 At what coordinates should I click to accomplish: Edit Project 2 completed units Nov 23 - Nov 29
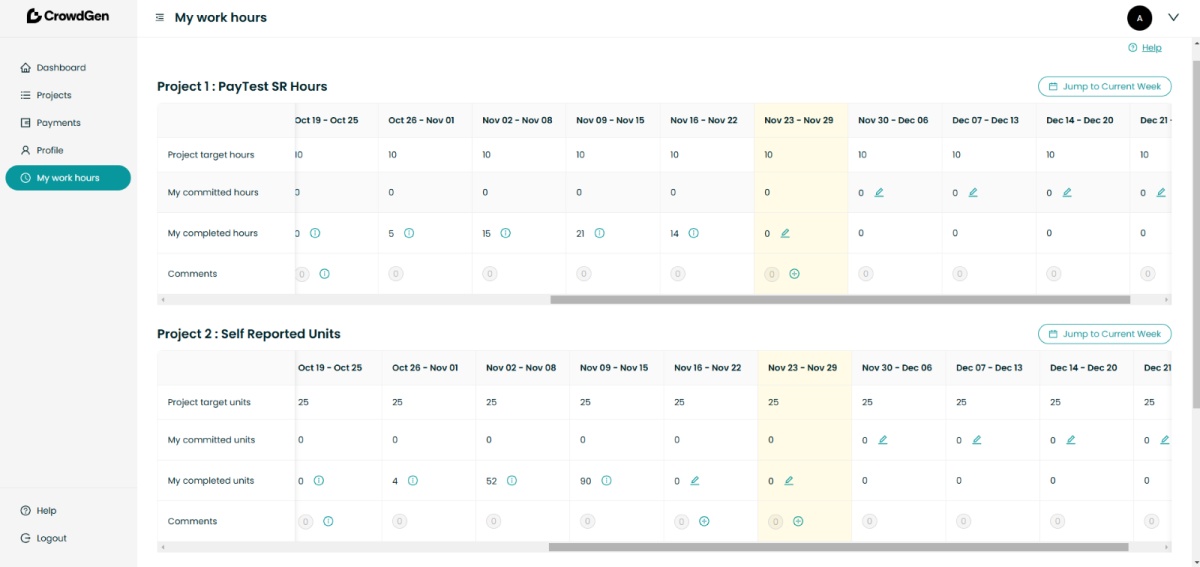coord(789,480)
